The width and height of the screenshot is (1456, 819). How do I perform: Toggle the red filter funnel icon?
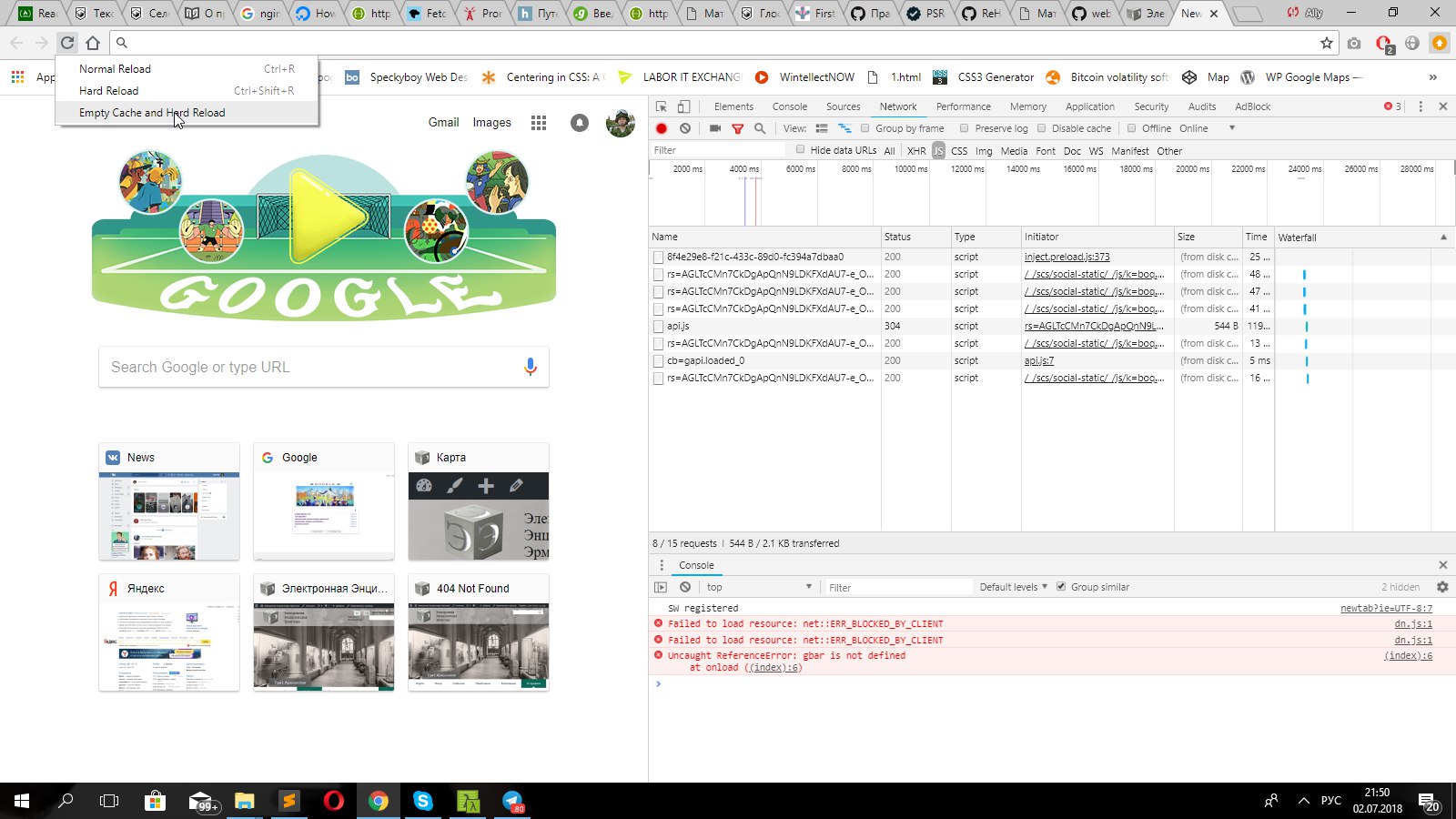[x=738, y=128]
